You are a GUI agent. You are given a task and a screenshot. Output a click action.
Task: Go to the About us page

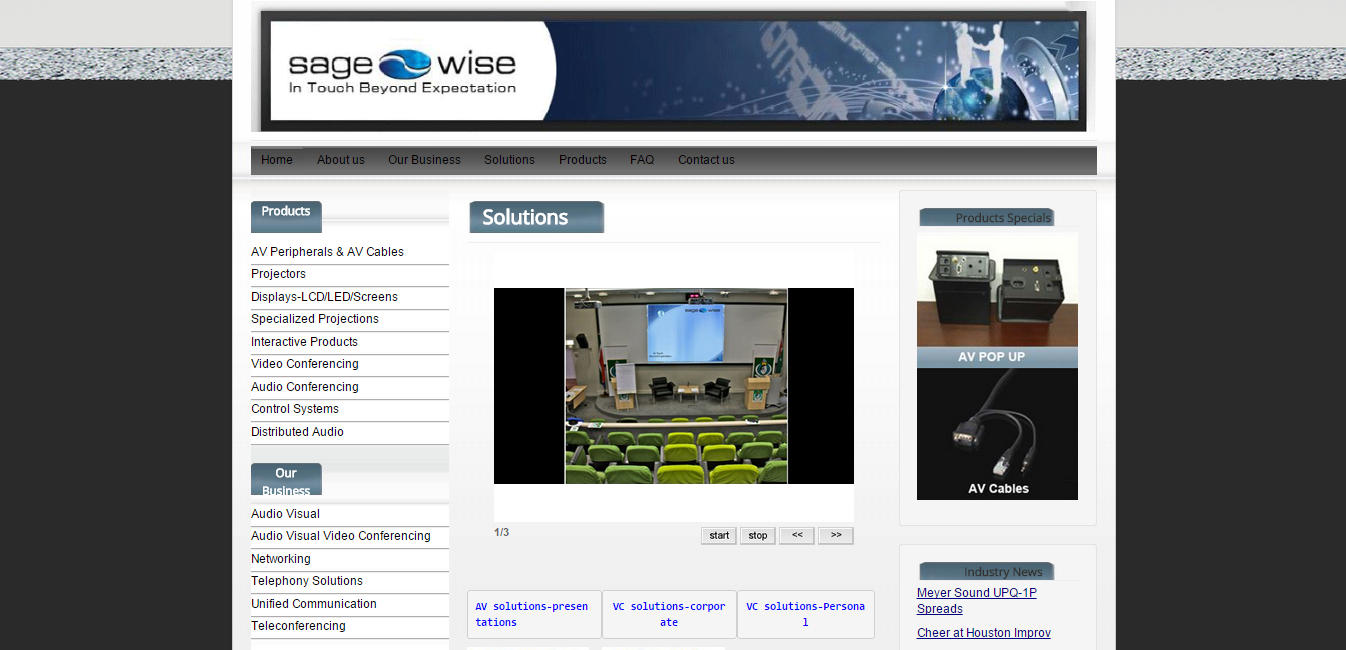pos(340,160)
